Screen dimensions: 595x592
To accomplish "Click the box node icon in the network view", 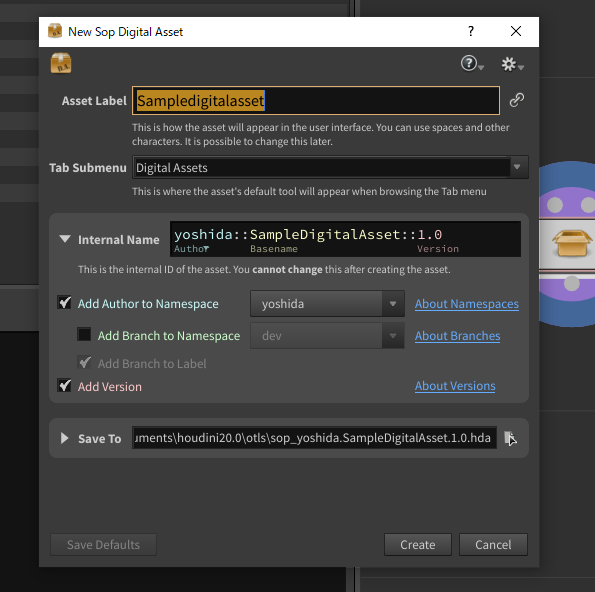I will click(x=571, y=243).
